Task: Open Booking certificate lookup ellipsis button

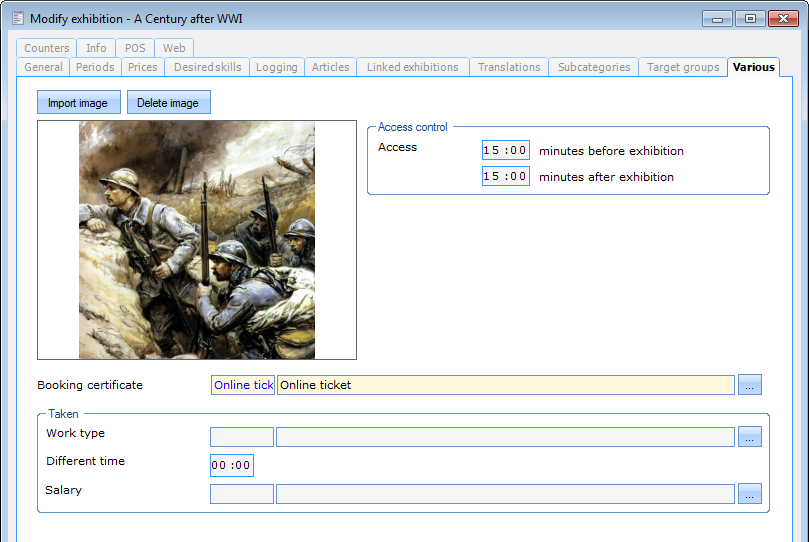Action: coord(749,385)
